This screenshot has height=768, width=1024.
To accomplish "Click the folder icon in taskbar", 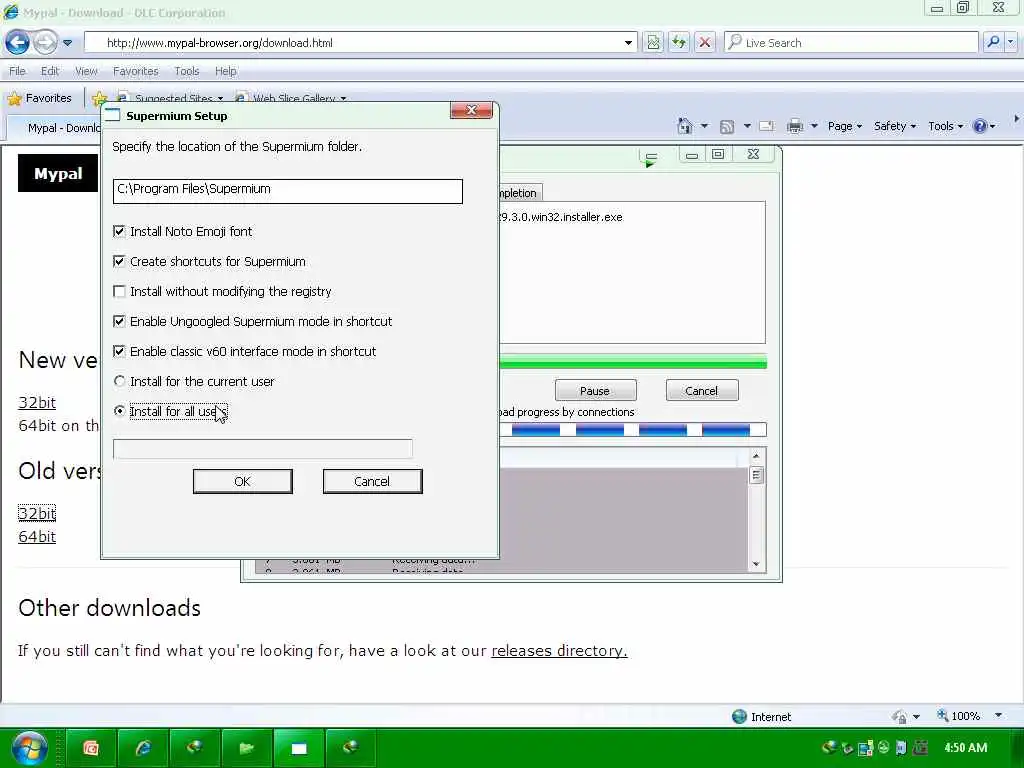I will (247, 748).
